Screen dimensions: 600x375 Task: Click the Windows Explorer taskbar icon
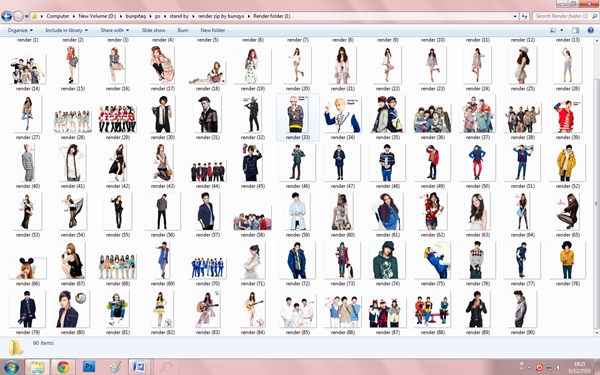tap(37, 367)
